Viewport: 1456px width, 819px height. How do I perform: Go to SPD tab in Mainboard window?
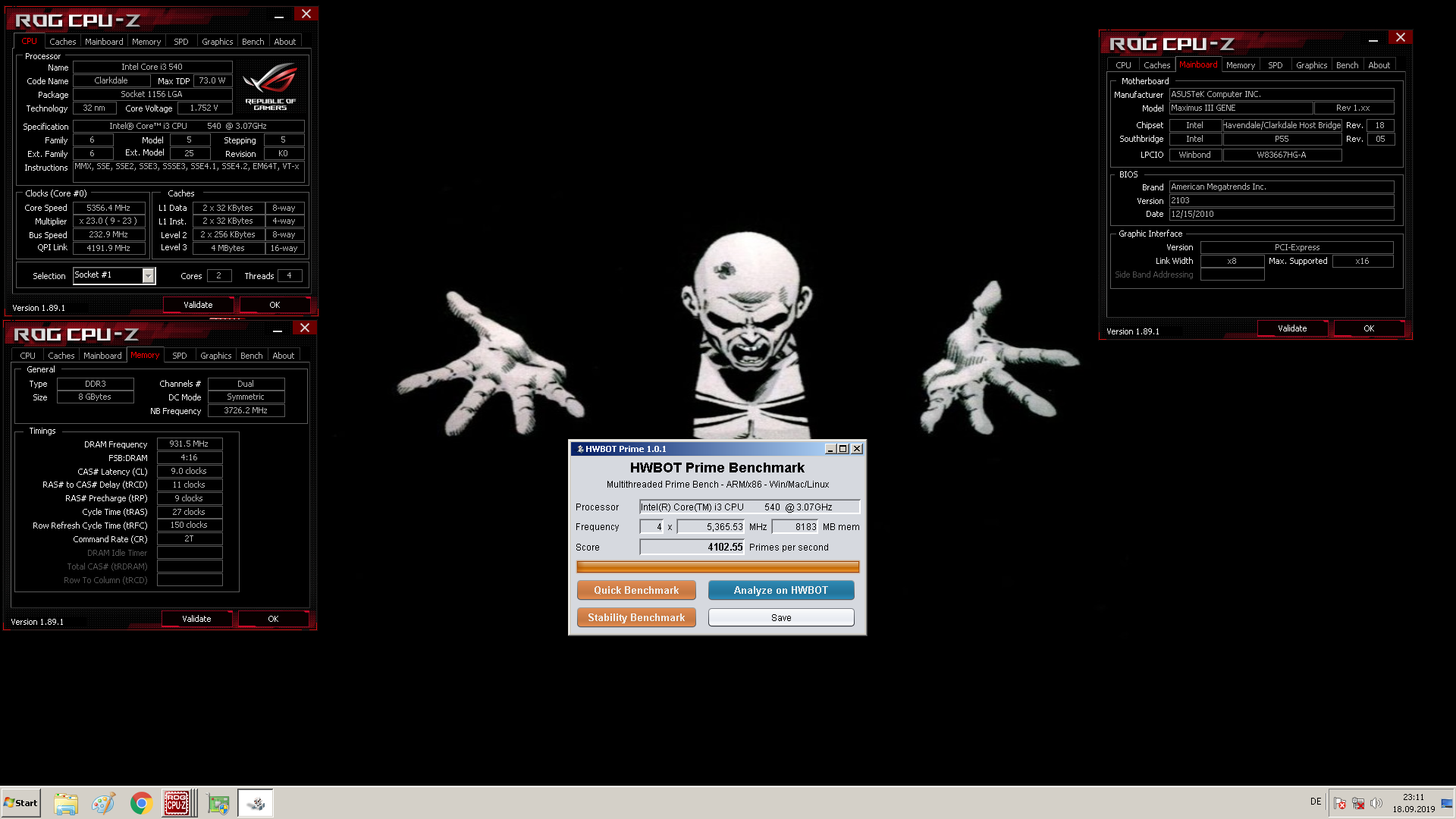click(x=1276, y=65)
